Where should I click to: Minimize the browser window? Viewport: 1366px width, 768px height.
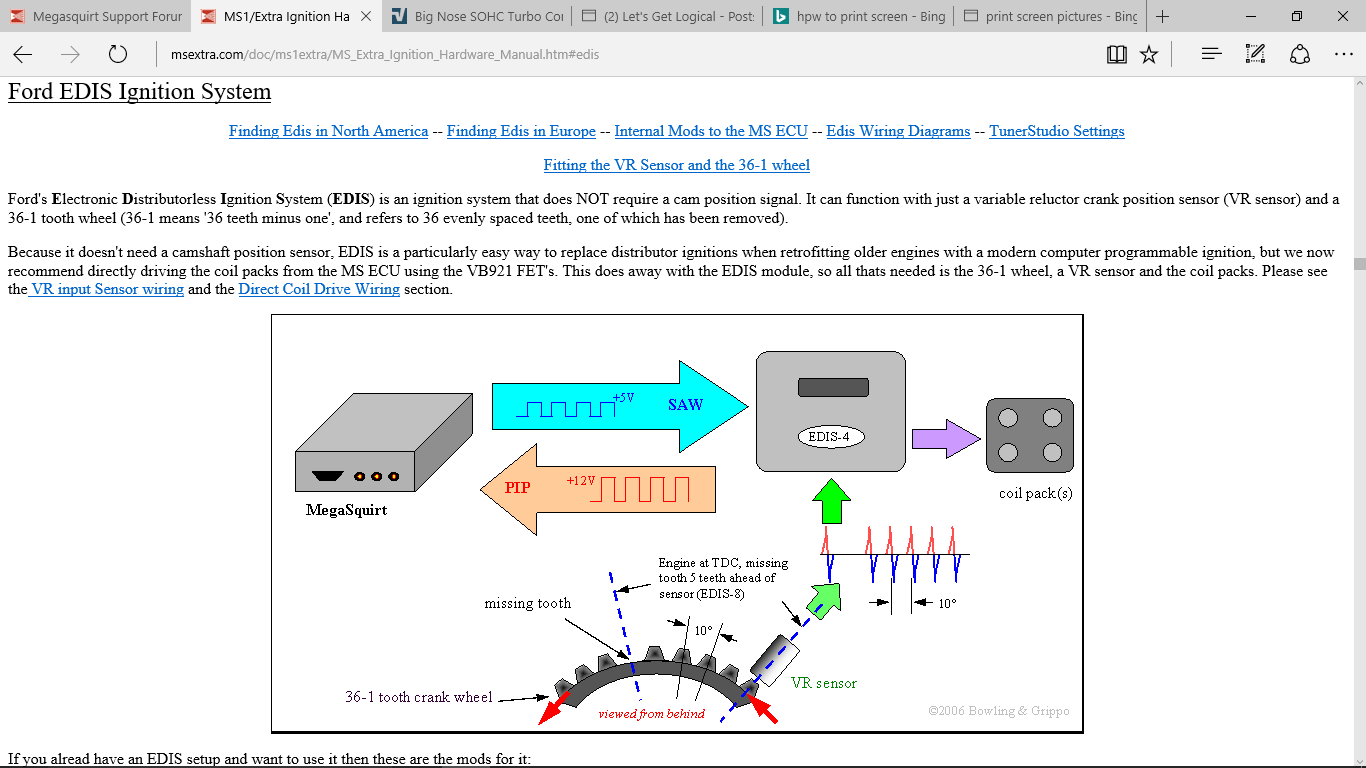[x=1250, y=16]
